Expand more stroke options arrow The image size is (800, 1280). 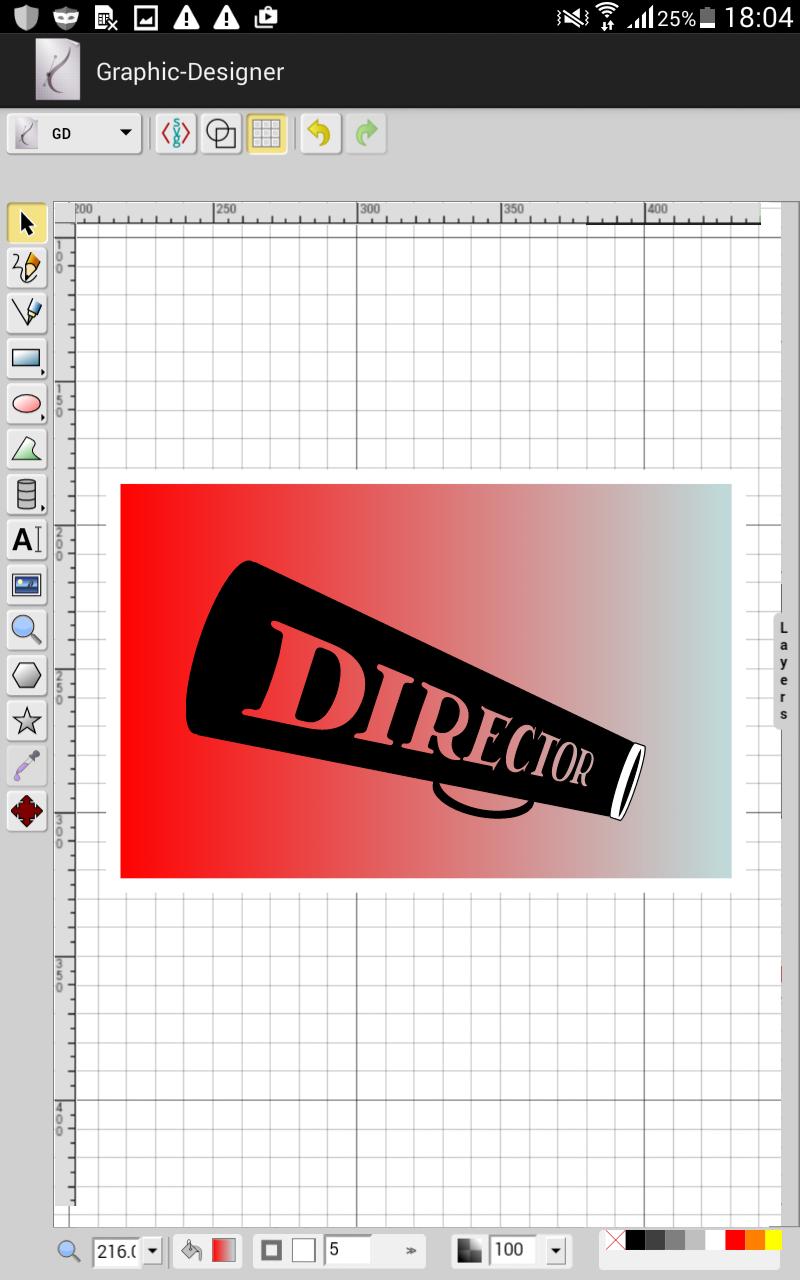410,1250
